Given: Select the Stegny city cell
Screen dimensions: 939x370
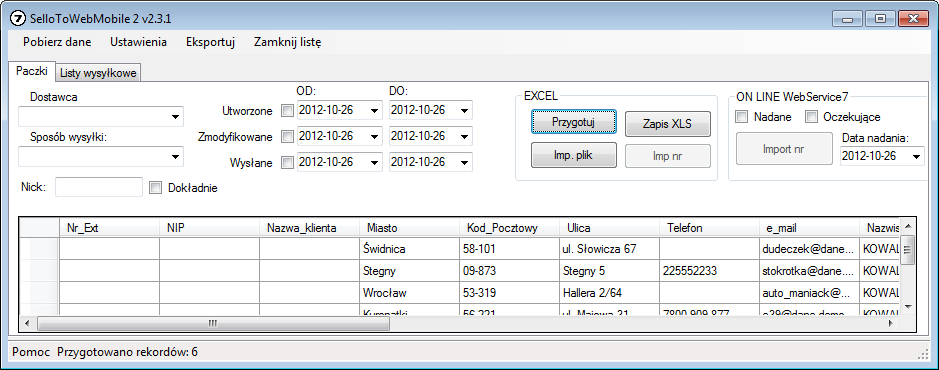Looking at the screenshot, I should pos(409,271).
